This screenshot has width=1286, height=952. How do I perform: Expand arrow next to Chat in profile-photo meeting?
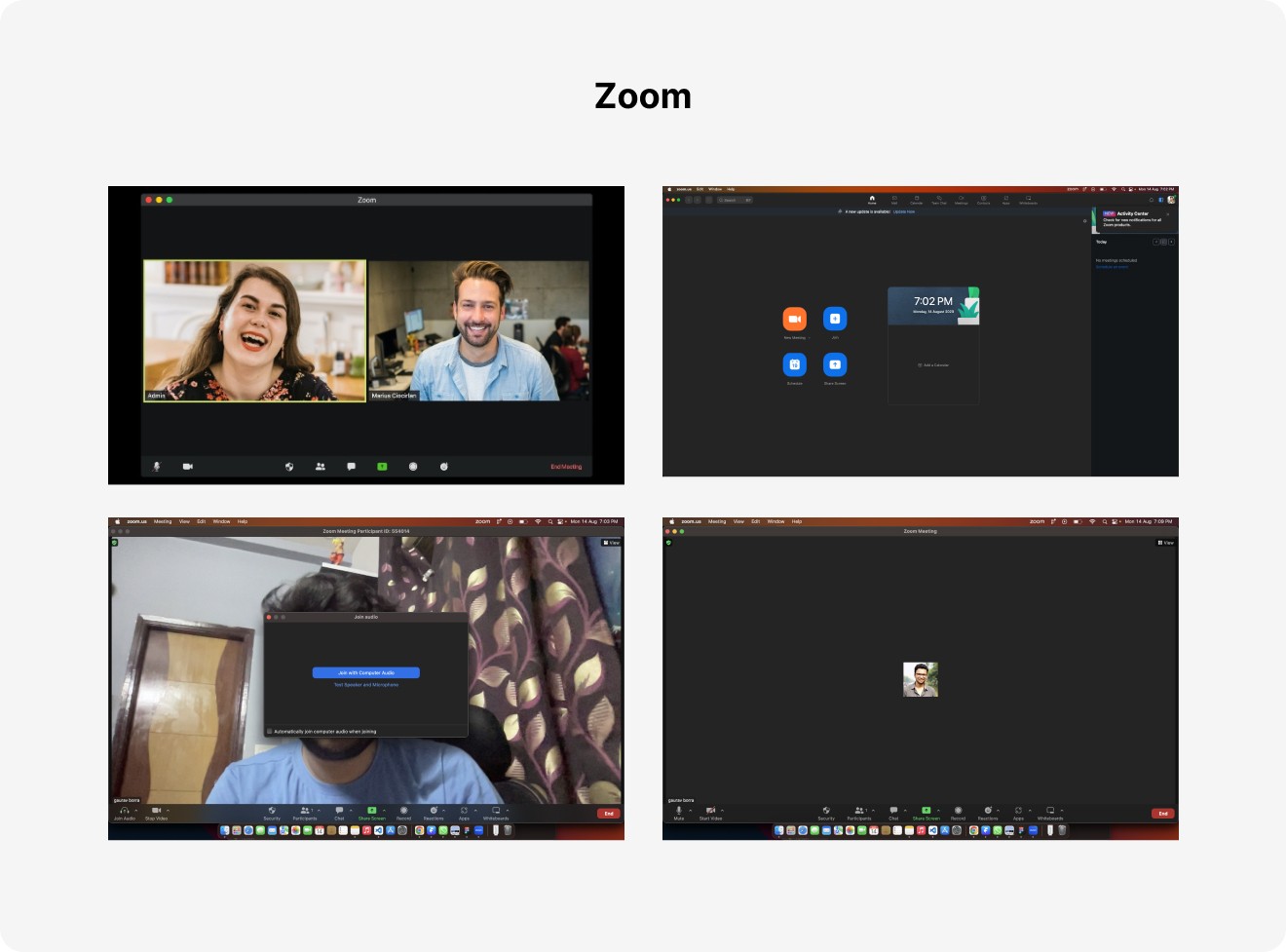905,810
